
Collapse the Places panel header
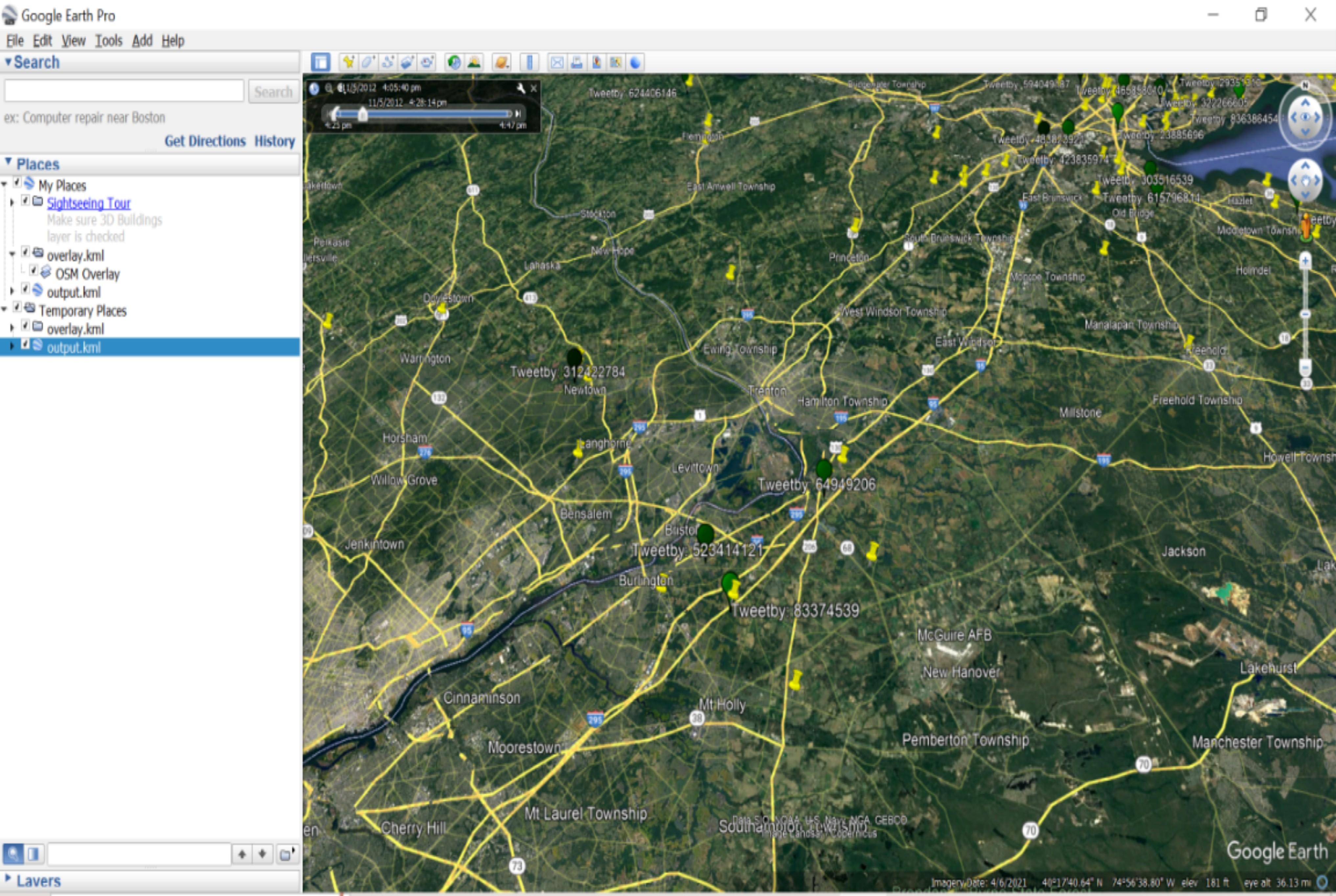[x=150, y=164]
